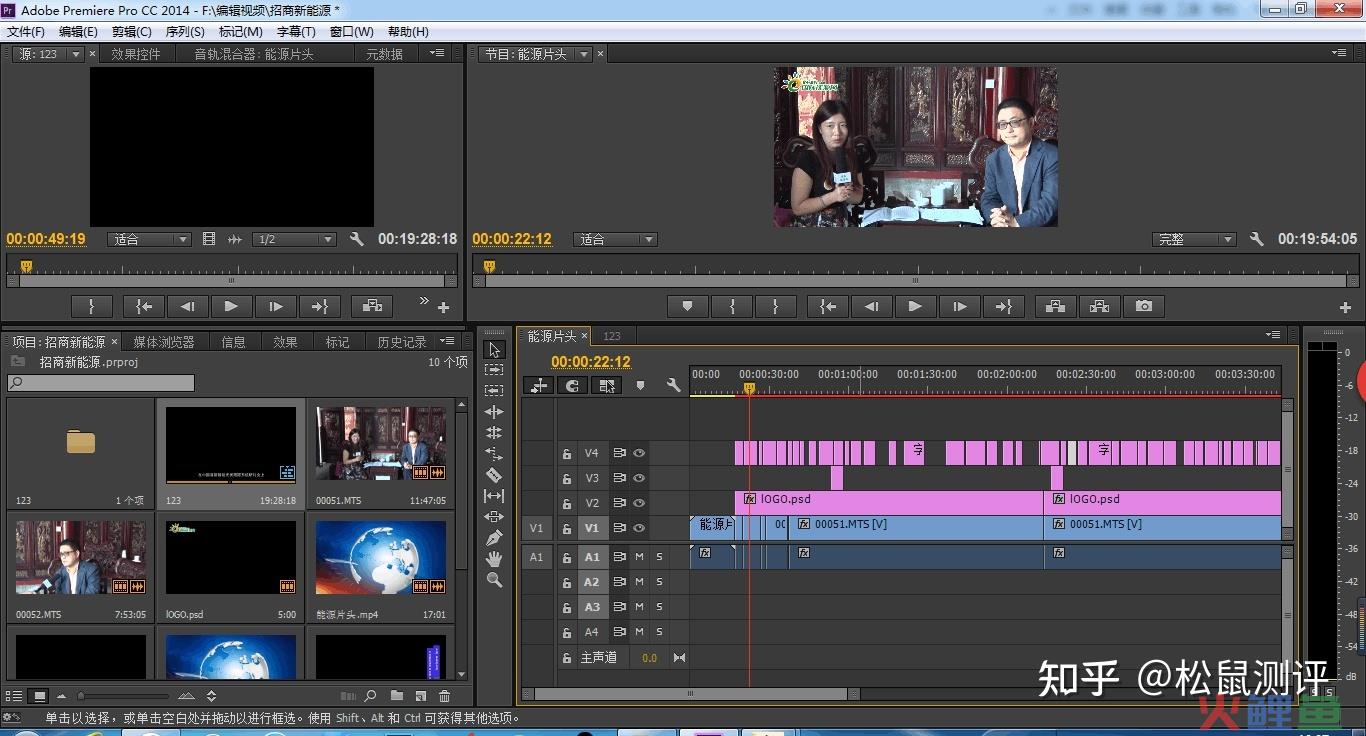The height and width of the screenshot is (736, 1366).
Task: Click the Lift button in Program monitor
Action: coord(1055,307)
